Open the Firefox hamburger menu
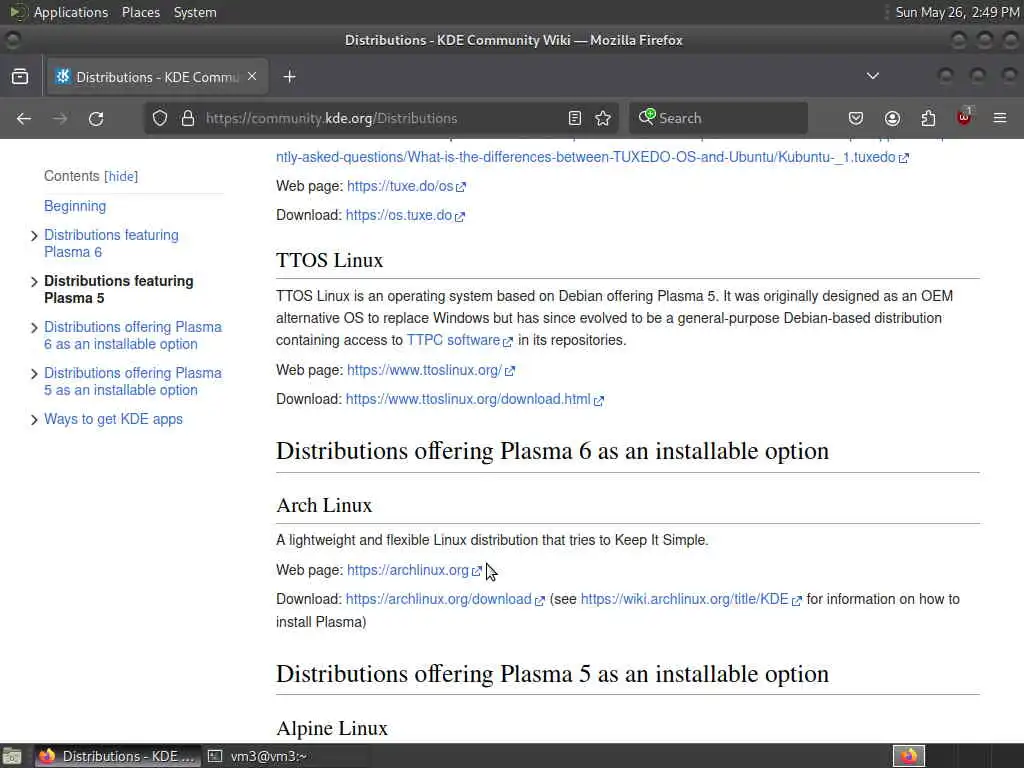The width and height of the screenshot is (1024, 768). (x=1000, y=118)
